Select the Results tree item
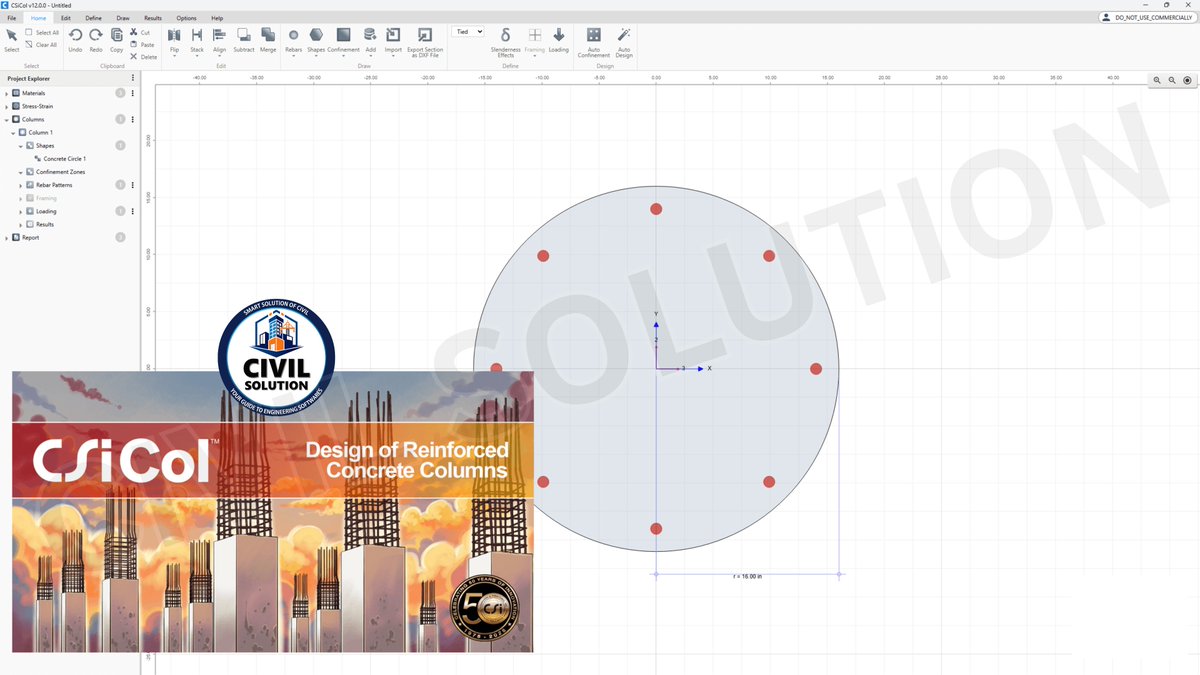The image size is (1200, 675). (x=45, y=224)
